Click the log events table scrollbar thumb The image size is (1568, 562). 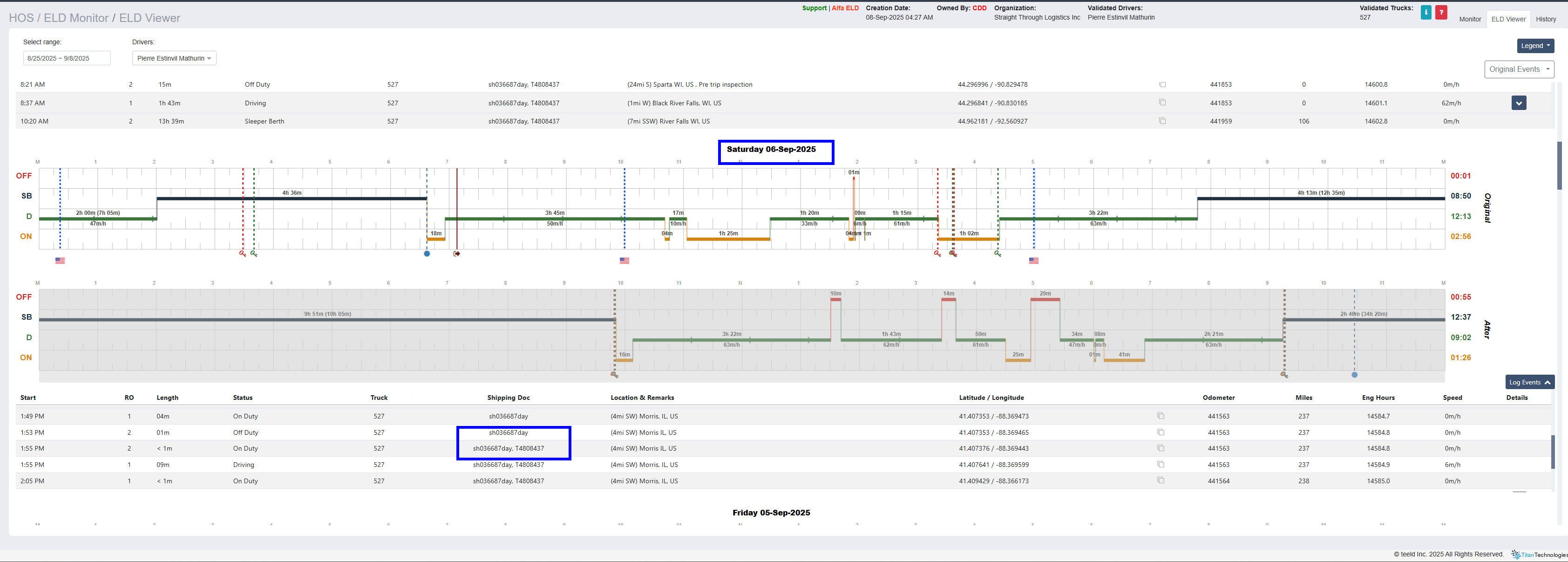point(1552,452)
